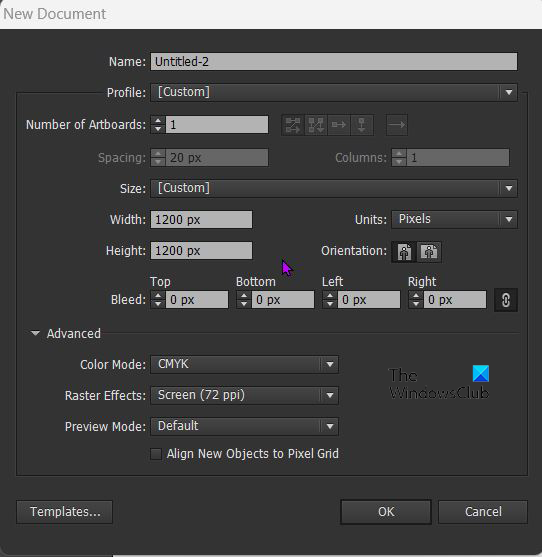Open the Profile dropdown
The image size is (542, 557).
[x=334, y=92]
